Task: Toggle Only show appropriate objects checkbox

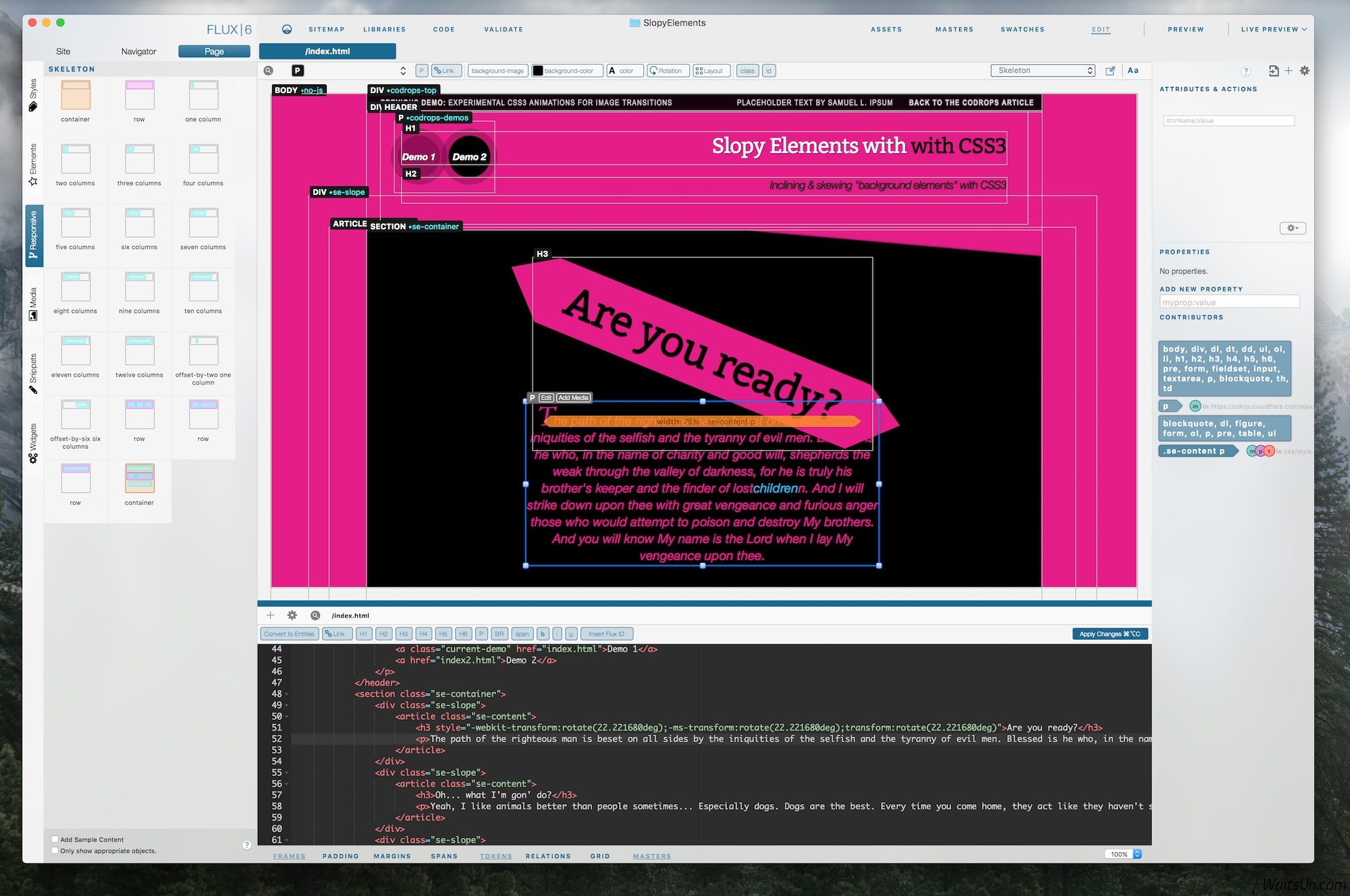Action: 55,850
